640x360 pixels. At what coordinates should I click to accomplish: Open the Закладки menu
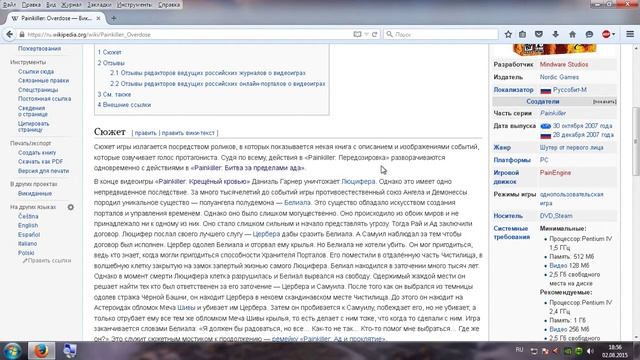(x=99, y=5)
